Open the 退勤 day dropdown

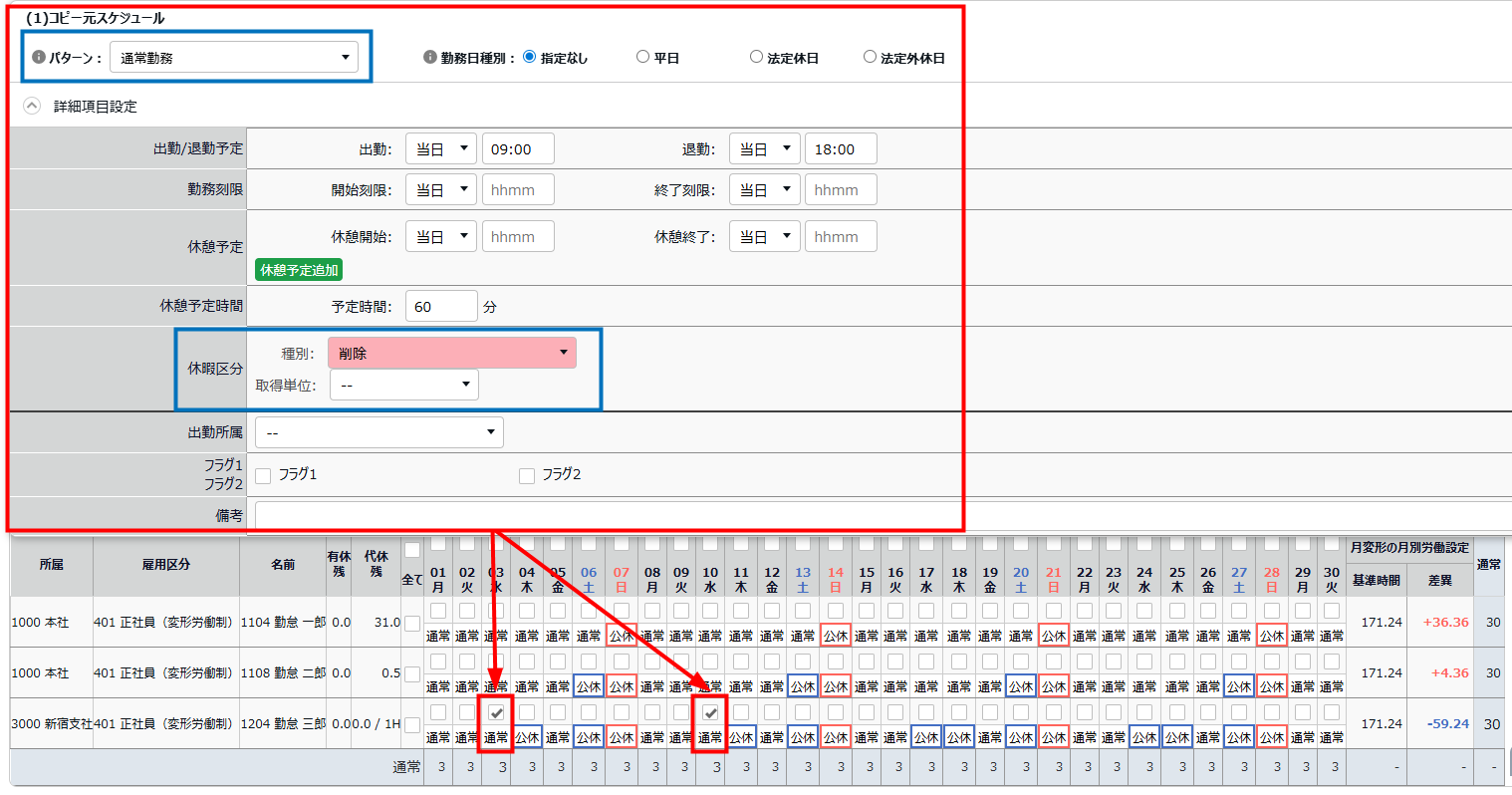tap(765, 148)
